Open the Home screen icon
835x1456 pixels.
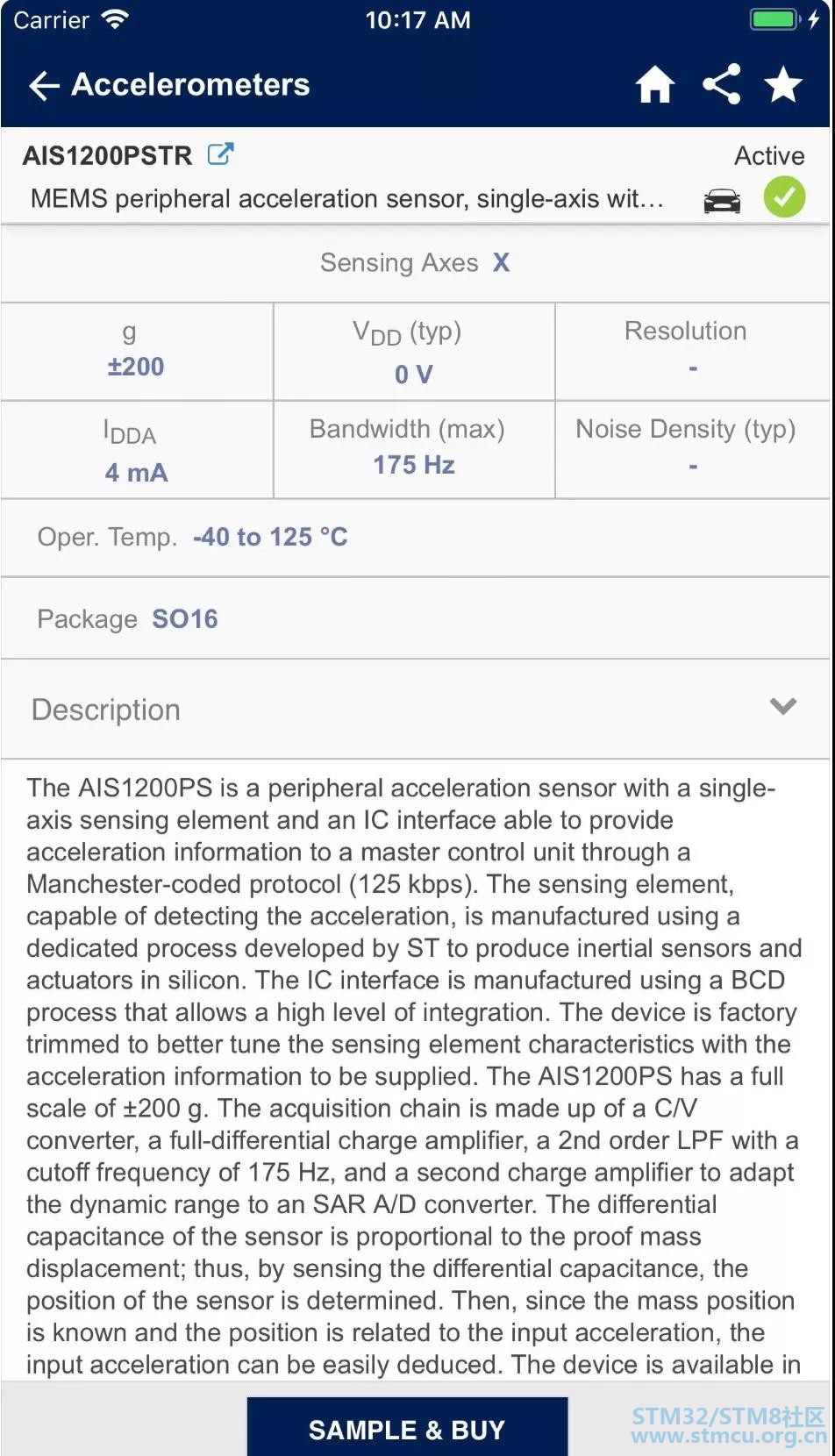(655, 85)
